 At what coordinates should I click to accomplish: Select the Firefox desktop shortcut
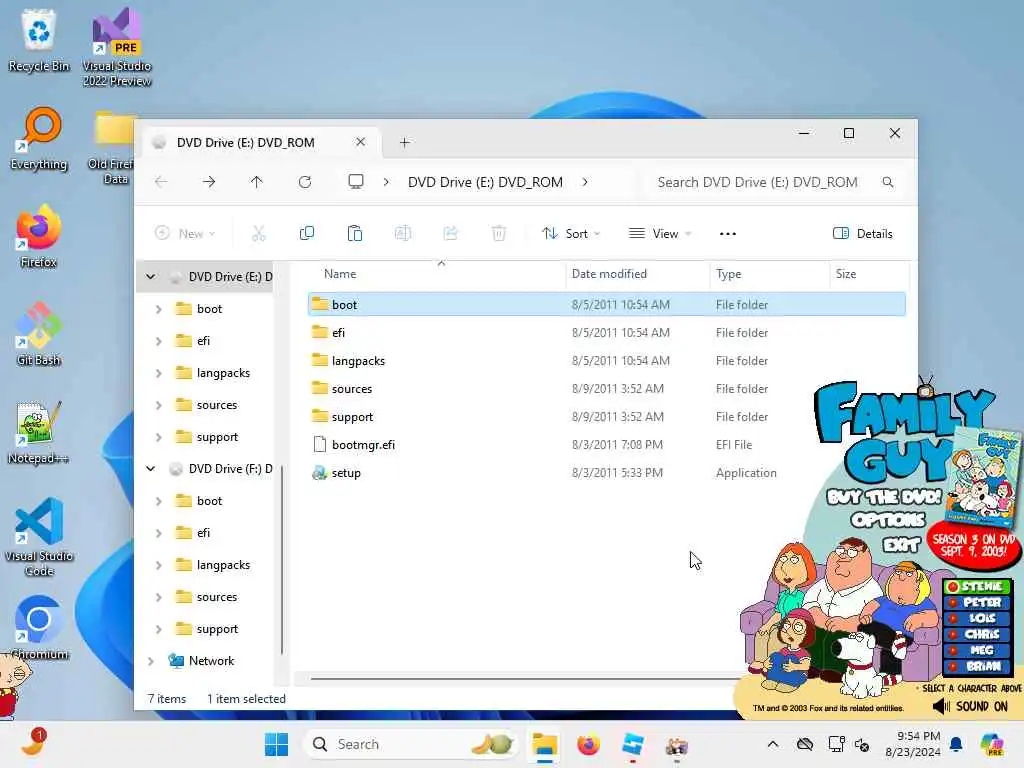tap(39, 236)
